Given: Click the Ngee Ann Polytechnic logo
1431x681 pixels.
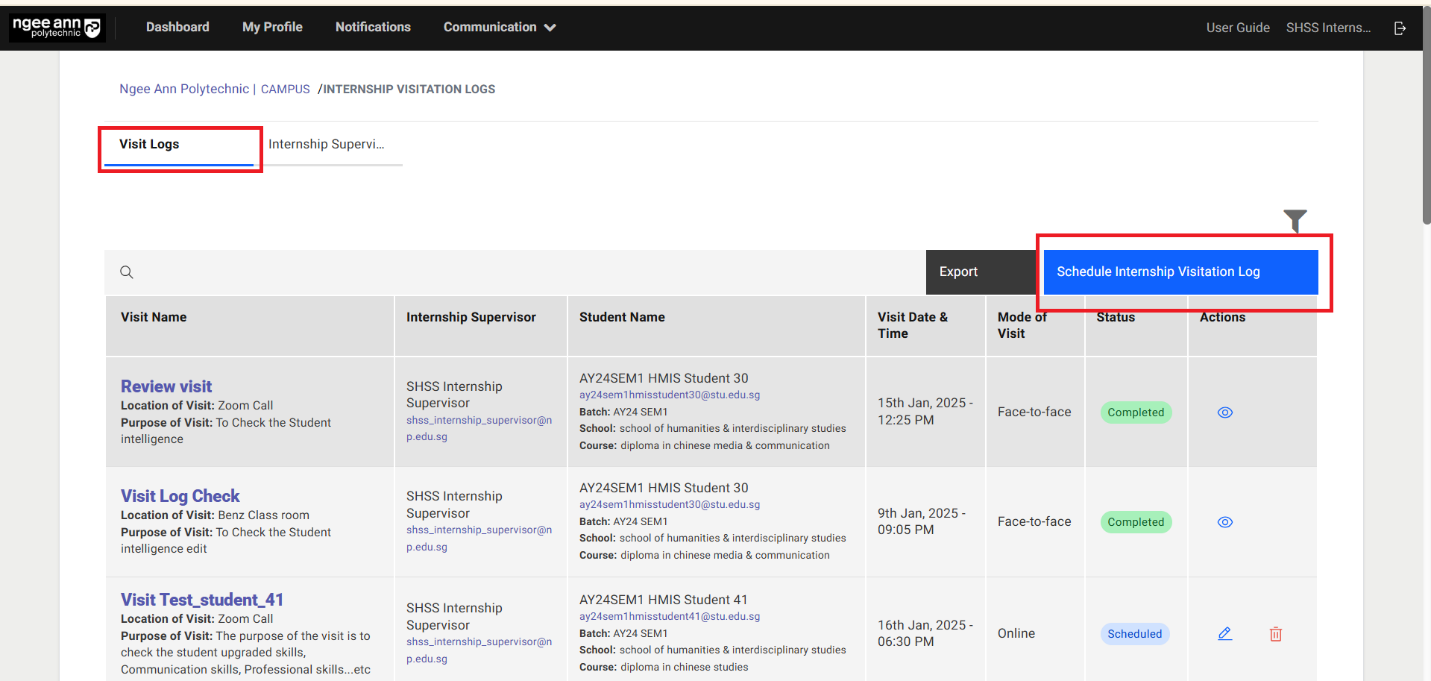Looking at the screenshot, I should point(56,27).
